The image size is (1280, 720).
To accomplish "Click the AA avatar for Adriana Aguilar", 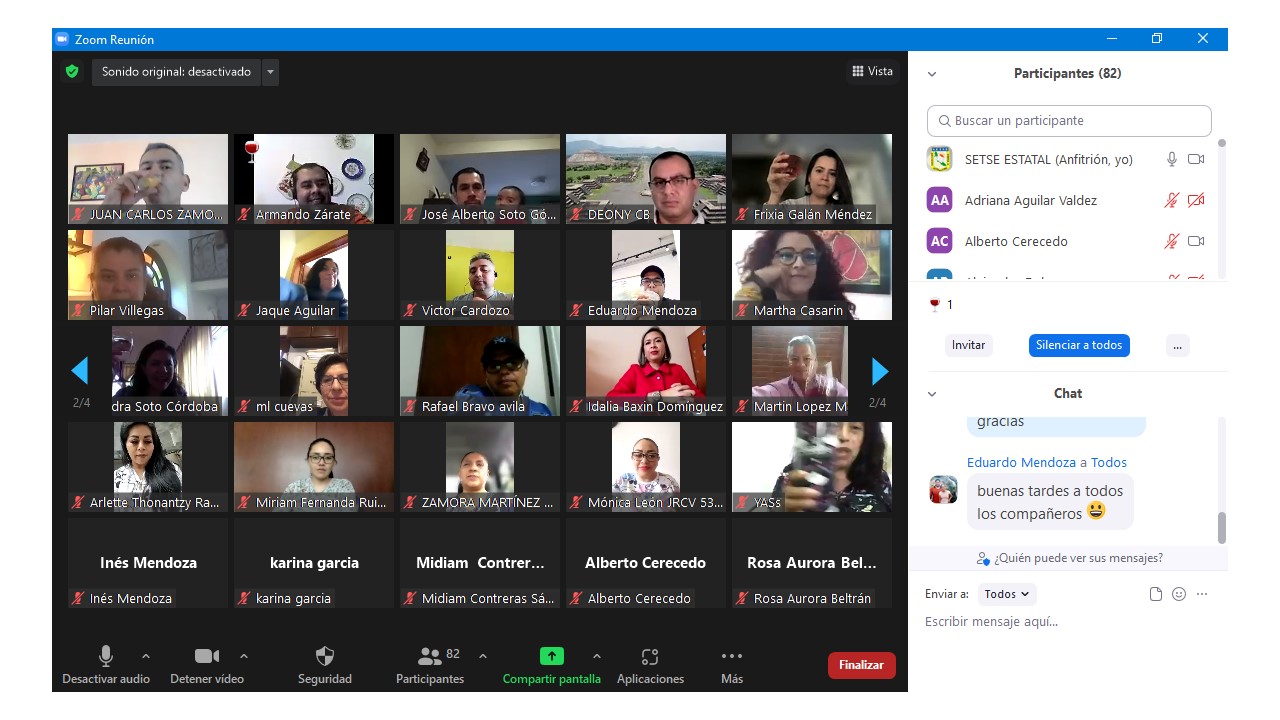I will [939, 200].
